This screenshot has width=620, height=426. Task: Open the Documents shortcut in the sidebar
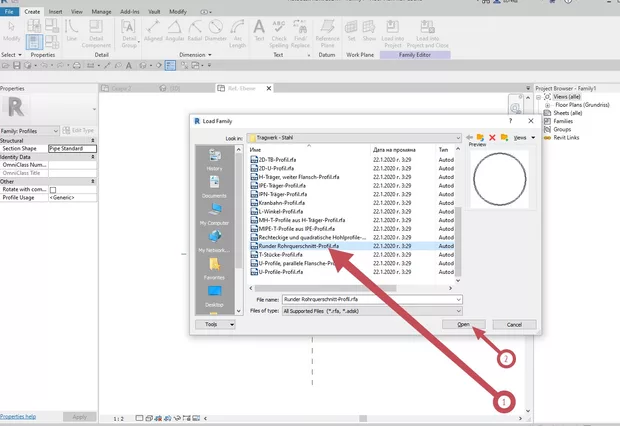pos(215,186)
